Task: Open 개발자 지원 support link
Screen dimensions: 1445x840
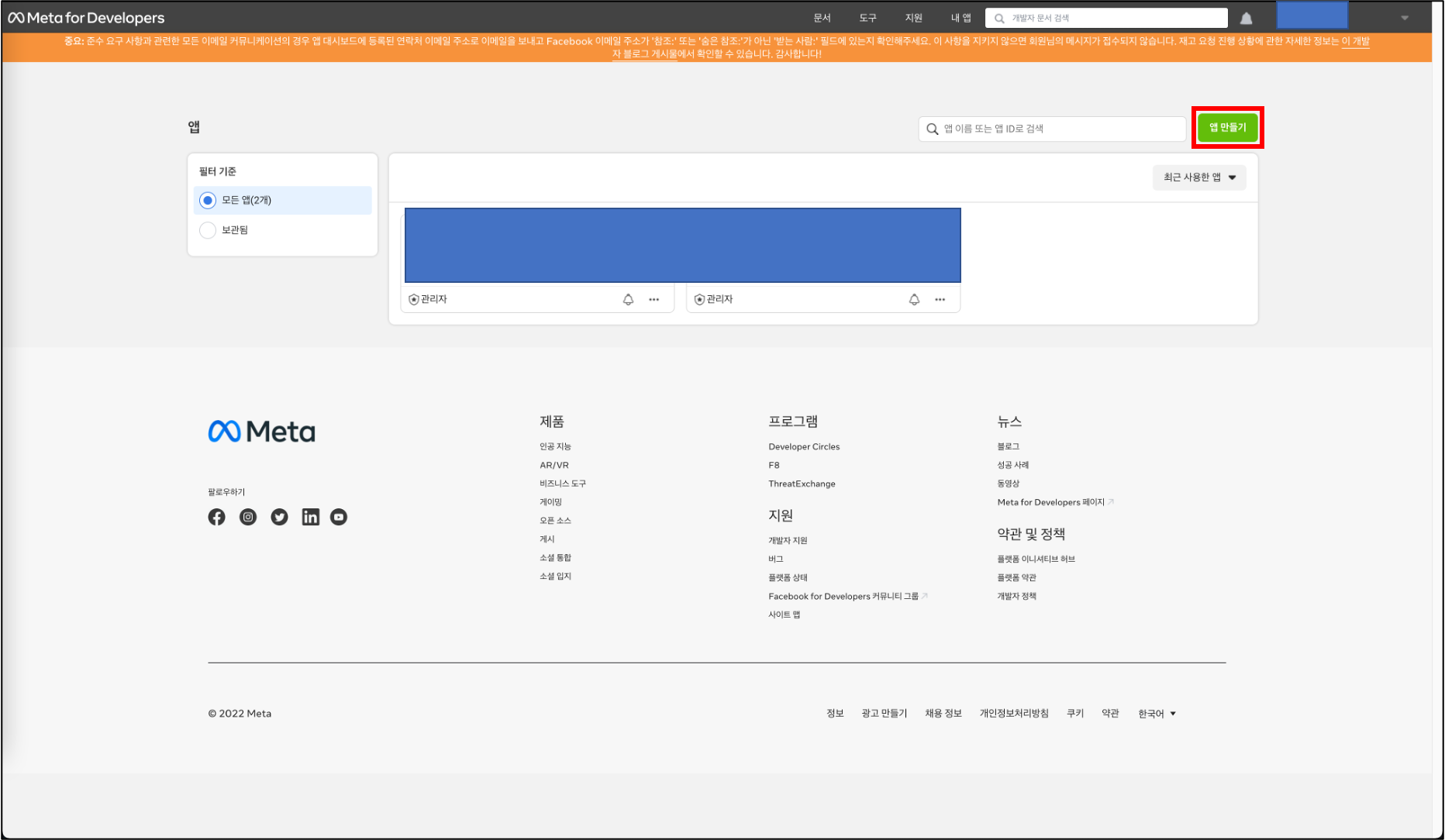Action: pos(788,541)
